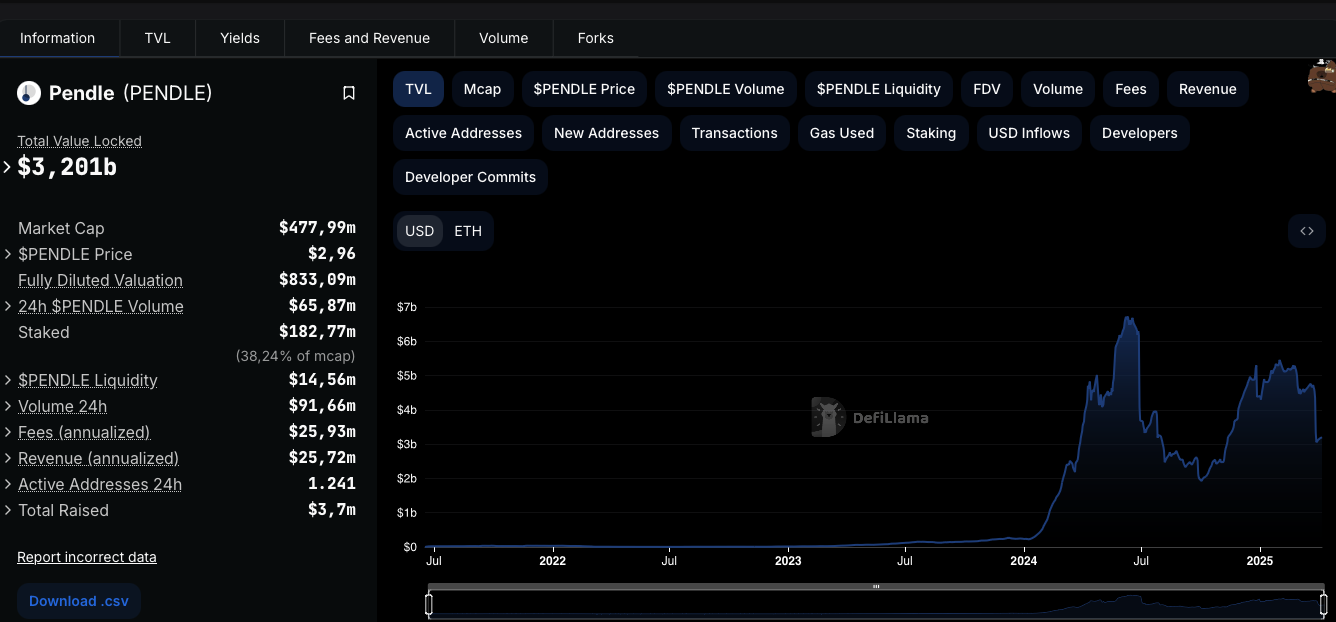The width and height of the screenshot is (1336, 622).
Task: Click the mini overview chart area
Action: pyautogui.click(x=876, y=605)
